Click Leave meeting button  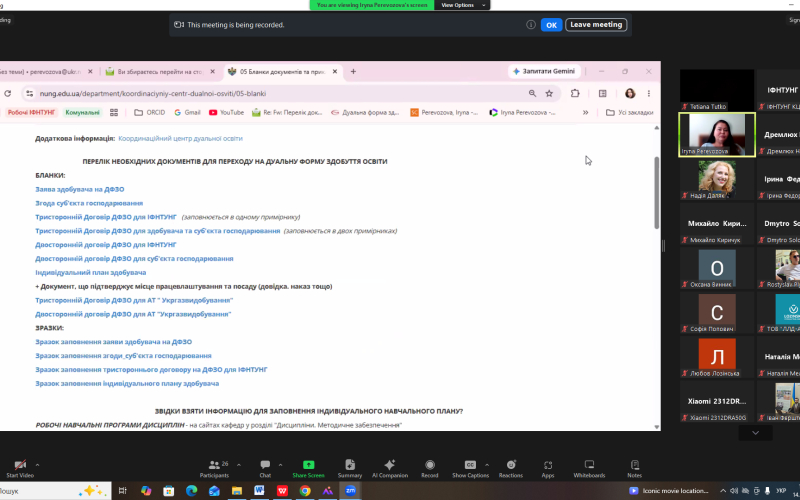tap(596, 24)
